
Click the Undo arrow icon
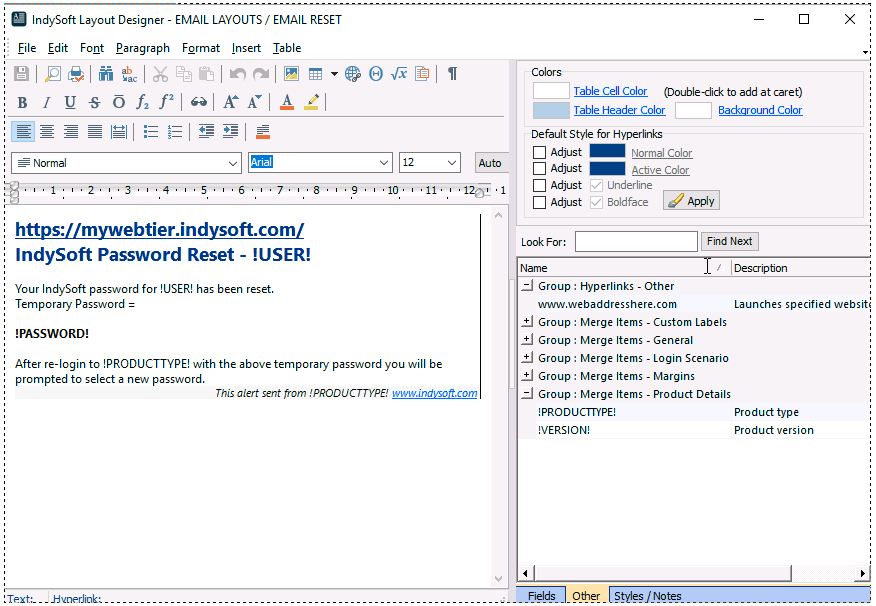click(x=237, y=74)
